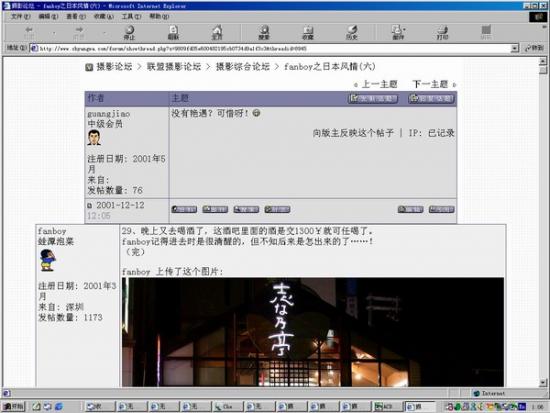Click fanboy's cartoon avatar image
Image resolution: width=550 pixels, height=413 pixels.
coord(47,260)
